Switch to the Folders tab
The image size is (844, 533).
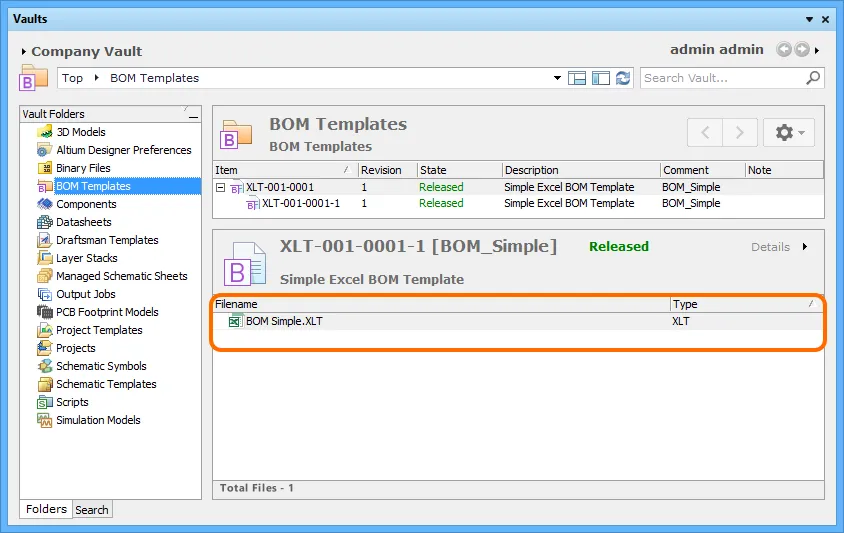[46, 509]
